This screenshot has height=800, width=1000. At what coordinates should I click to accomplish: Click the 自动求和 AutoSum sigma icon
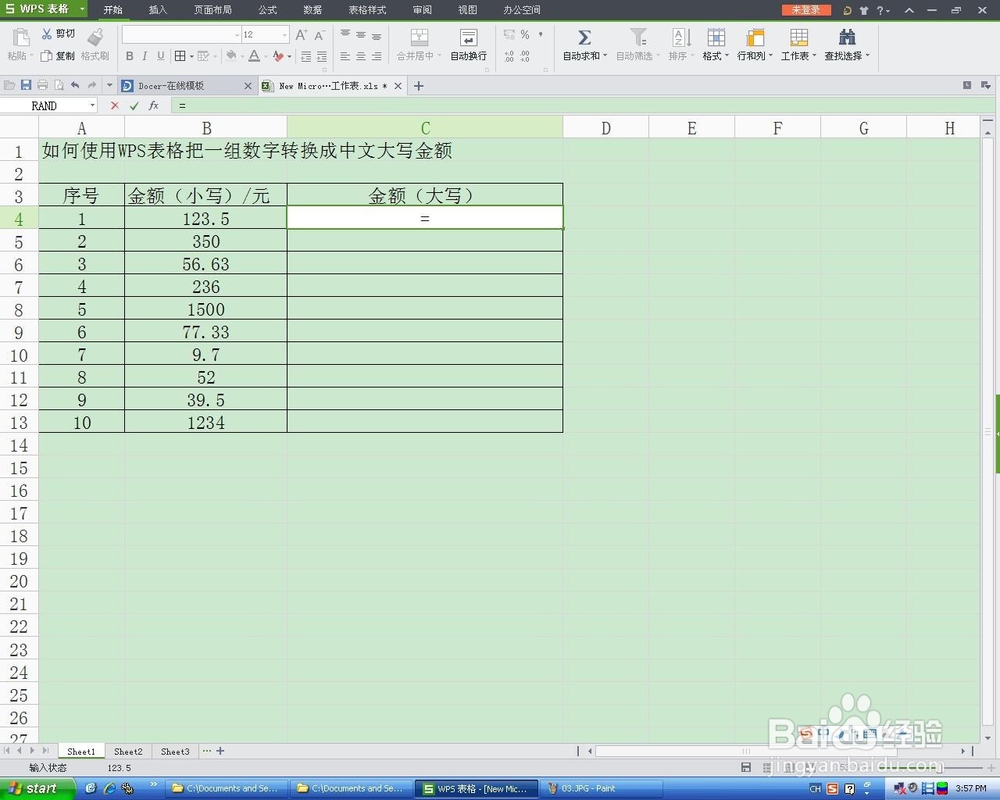pos(583,37)
